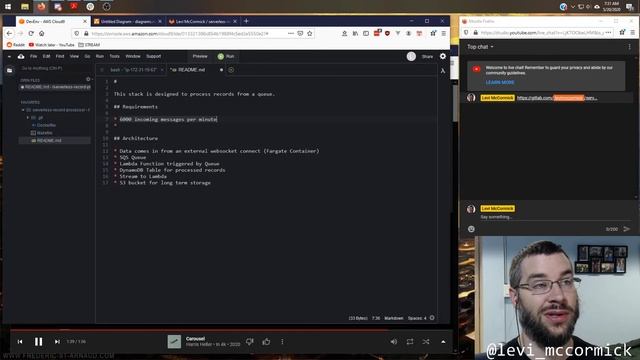Screen dimensions: 640x360
Task: Toggle repeat in music player
Action: point(410,342)
